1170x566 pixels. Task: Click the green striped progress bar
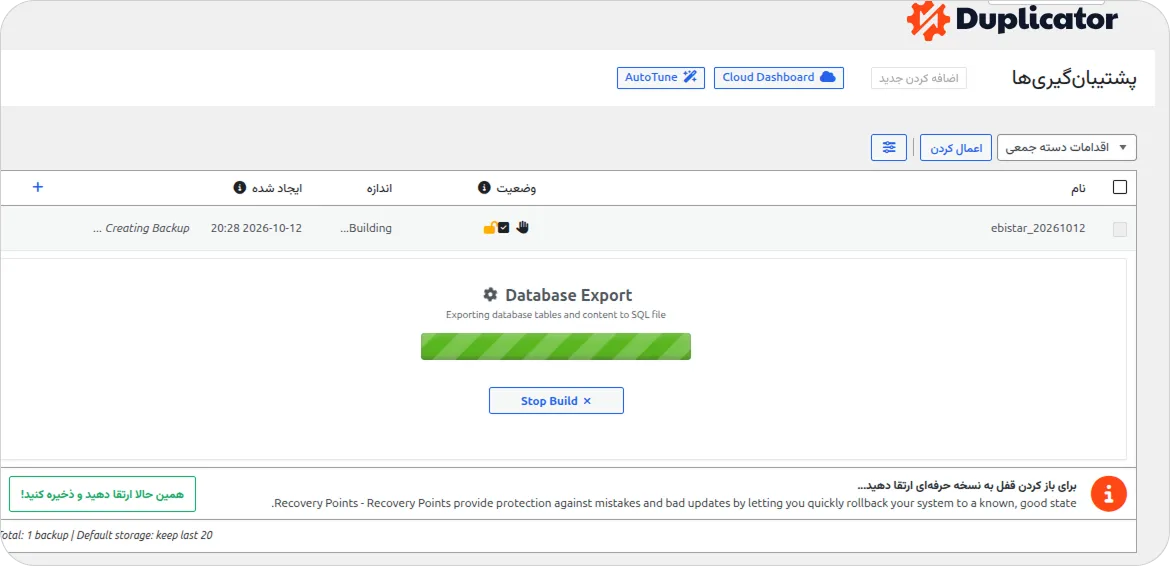[x=556, y=346]
